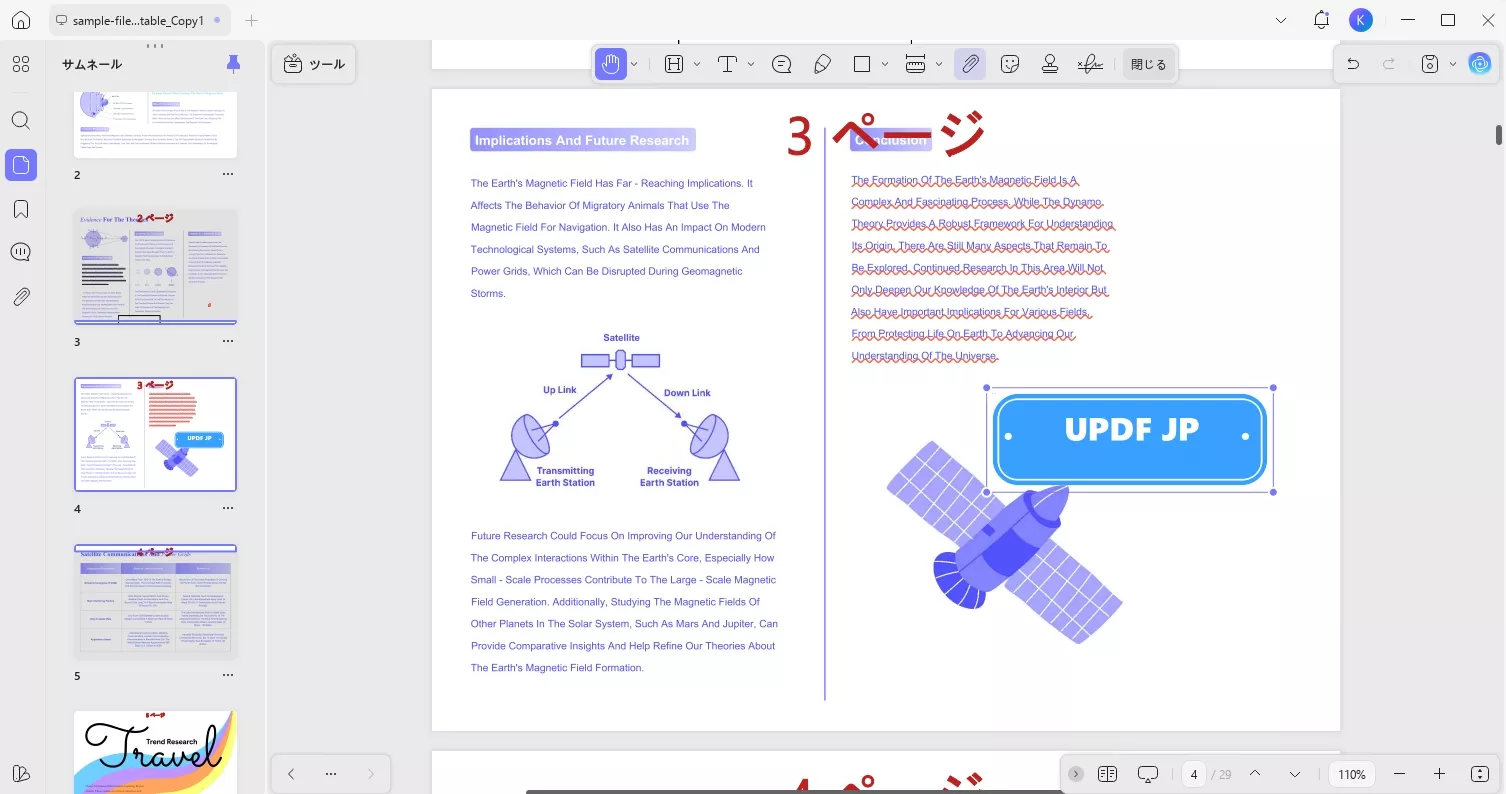The height and width of the screenshot is (794, 1506).
Task: Go to the next page
Action: point(1295,774)
